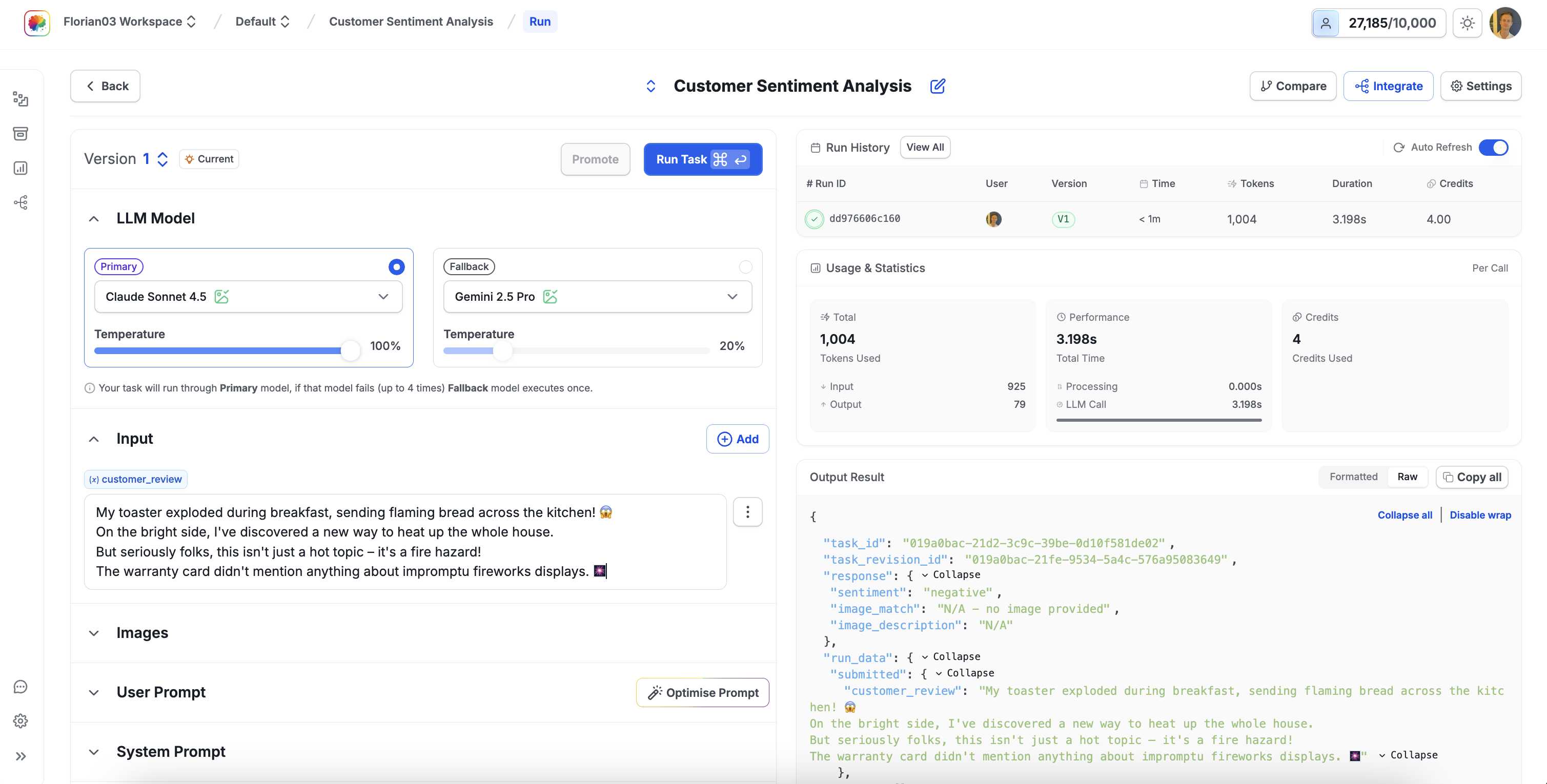Select the Primary model radio button
Viewport: 1547px width, 784px height.
tap(396, 266)
